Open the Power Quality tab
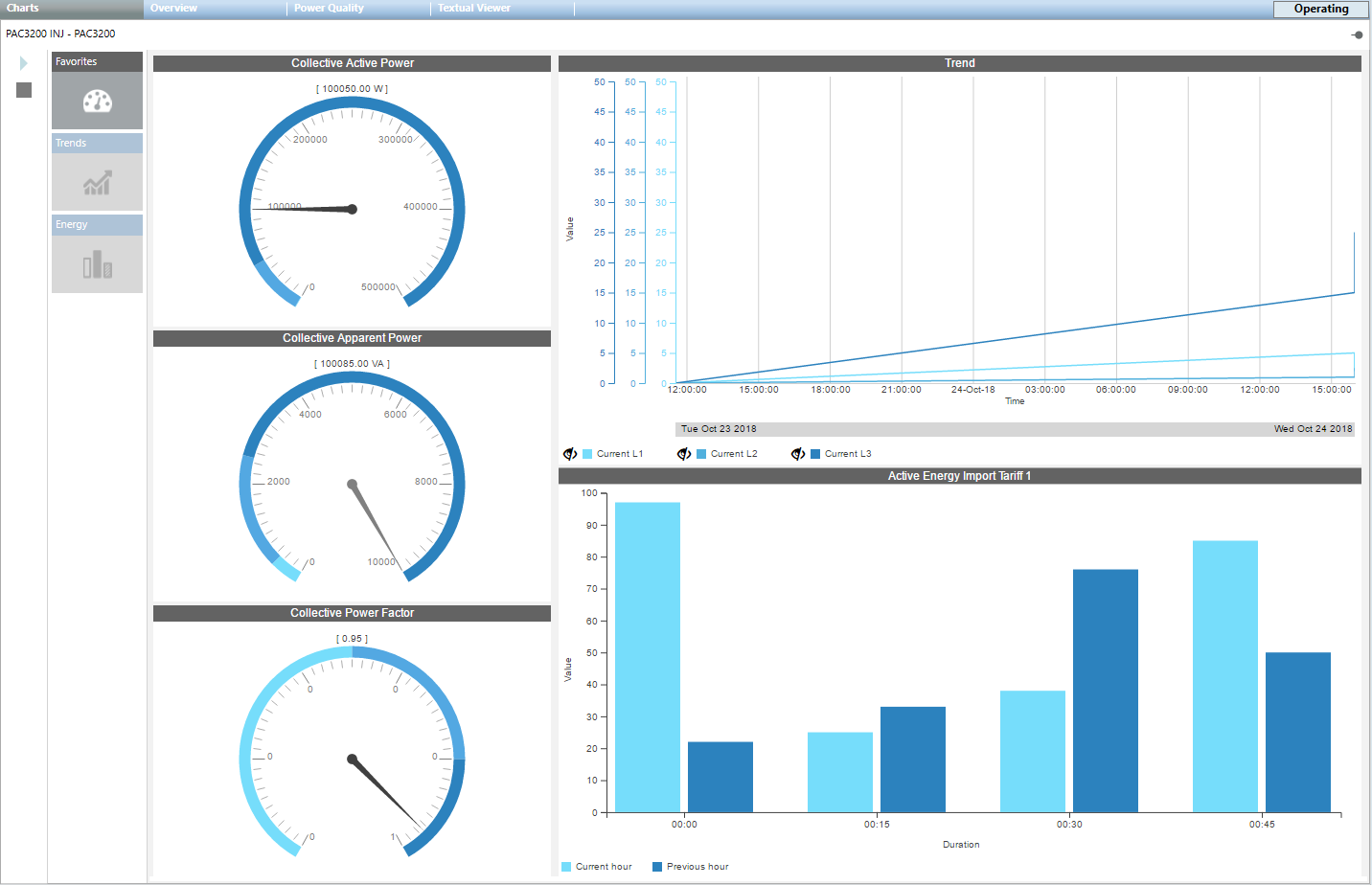The image size is (1372, 885). point(329,9)
